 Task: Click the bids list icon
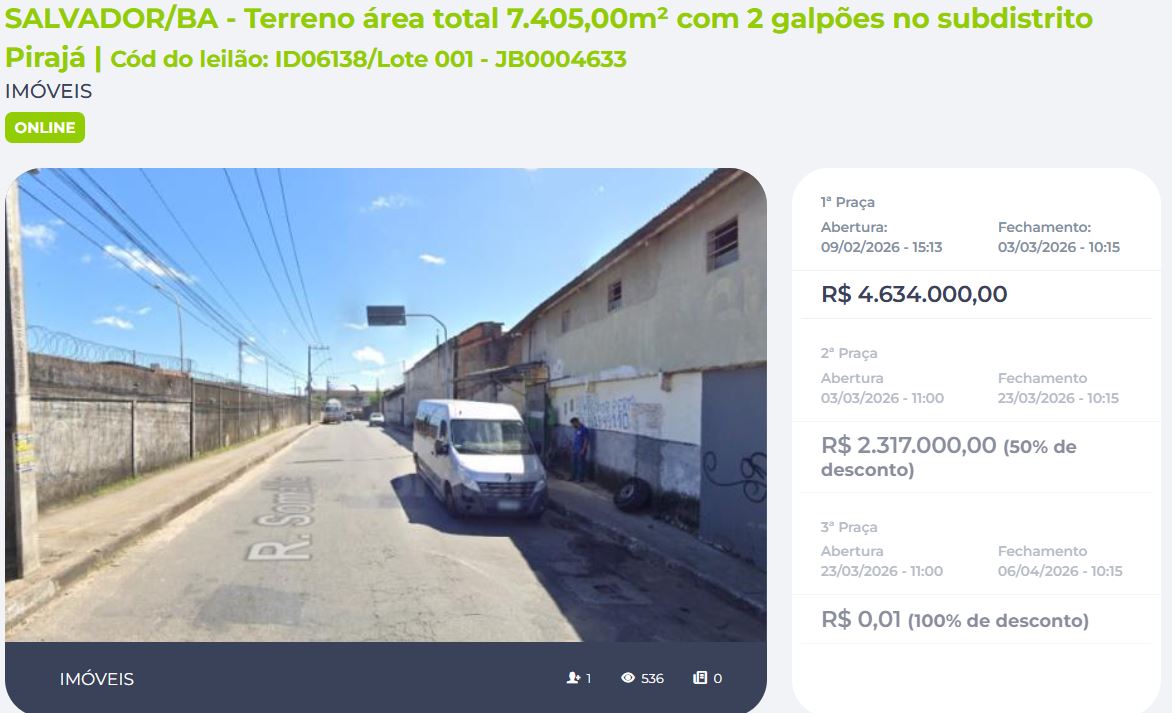tap(700, 678)
